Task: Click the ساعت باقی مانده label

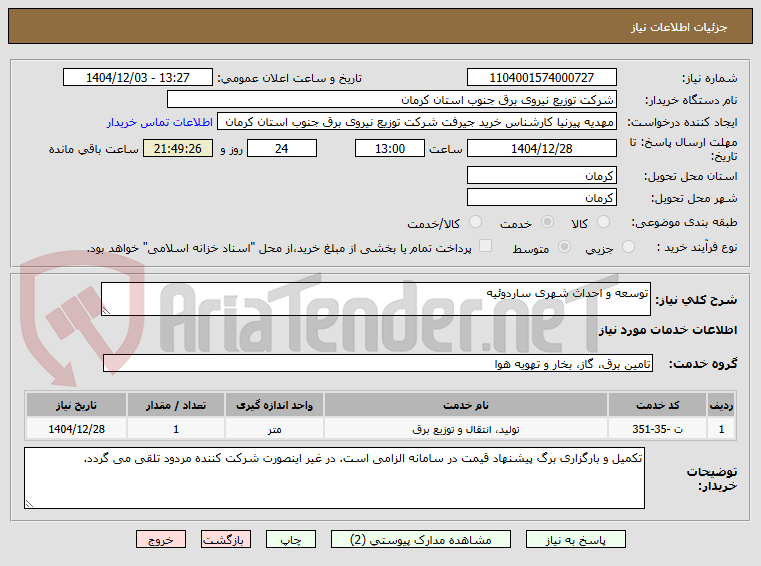Action: [94, 149]
